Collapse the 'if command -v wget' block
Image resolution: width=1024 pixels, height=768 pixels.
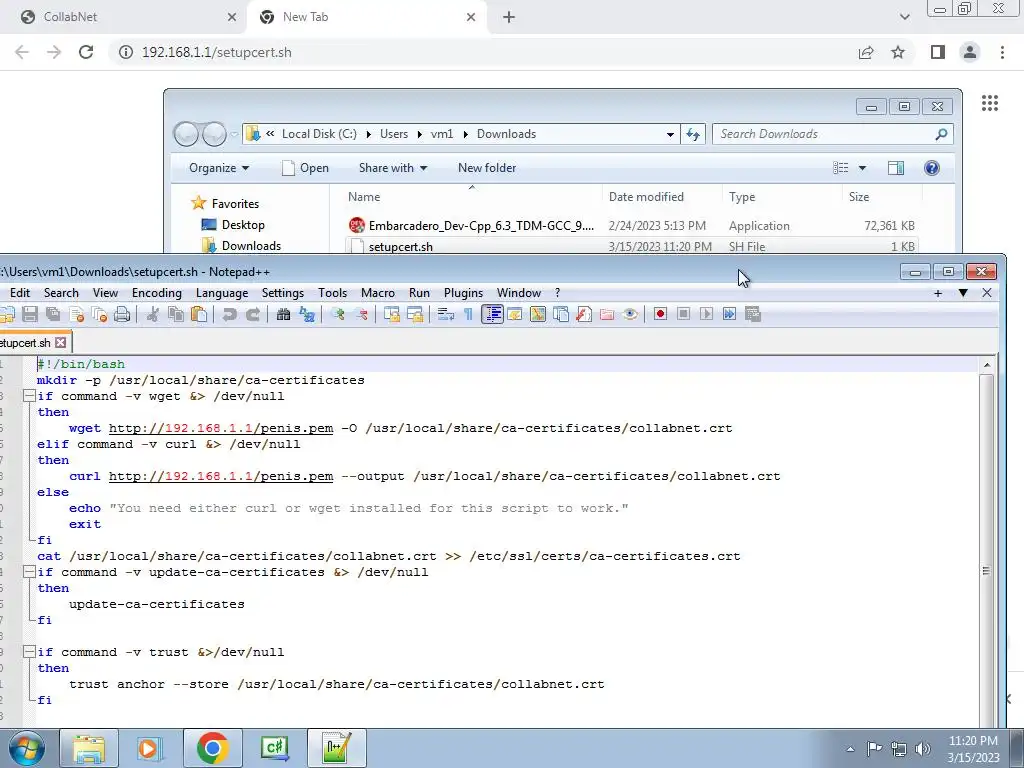29,396
